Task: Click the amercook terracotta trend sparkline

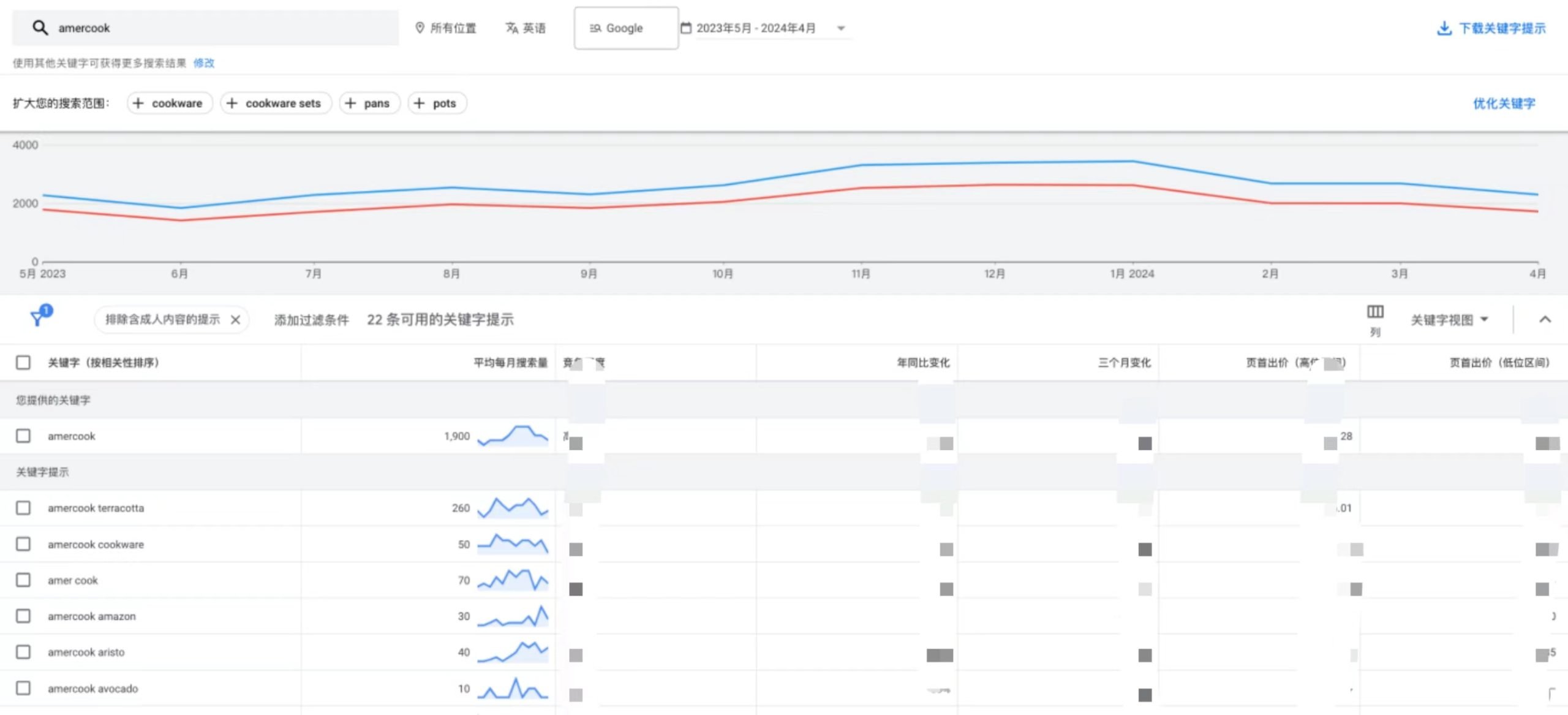Action: coord(513,508)
